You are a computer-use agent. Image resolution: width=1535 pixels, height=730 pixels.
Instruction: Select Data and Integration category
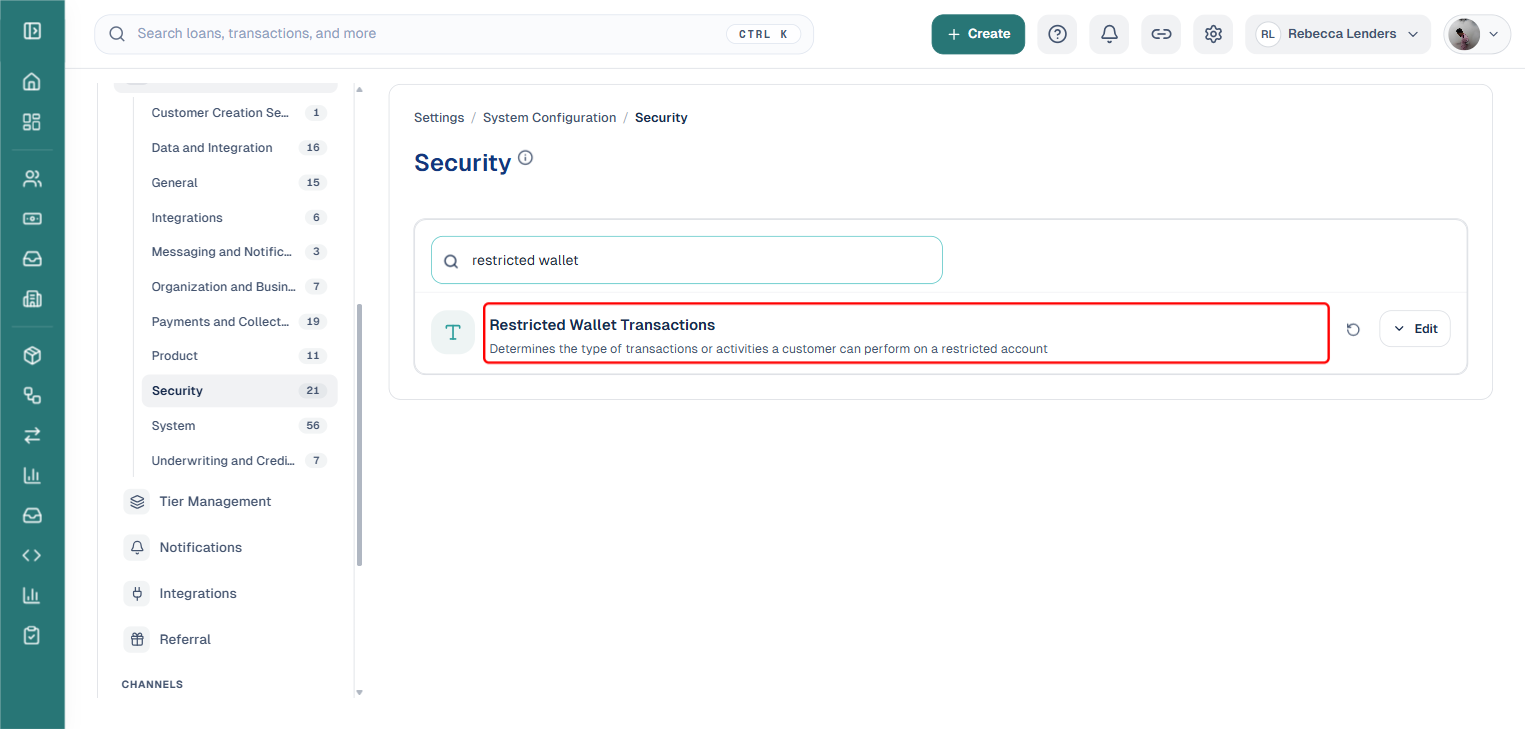click(239, 148)
